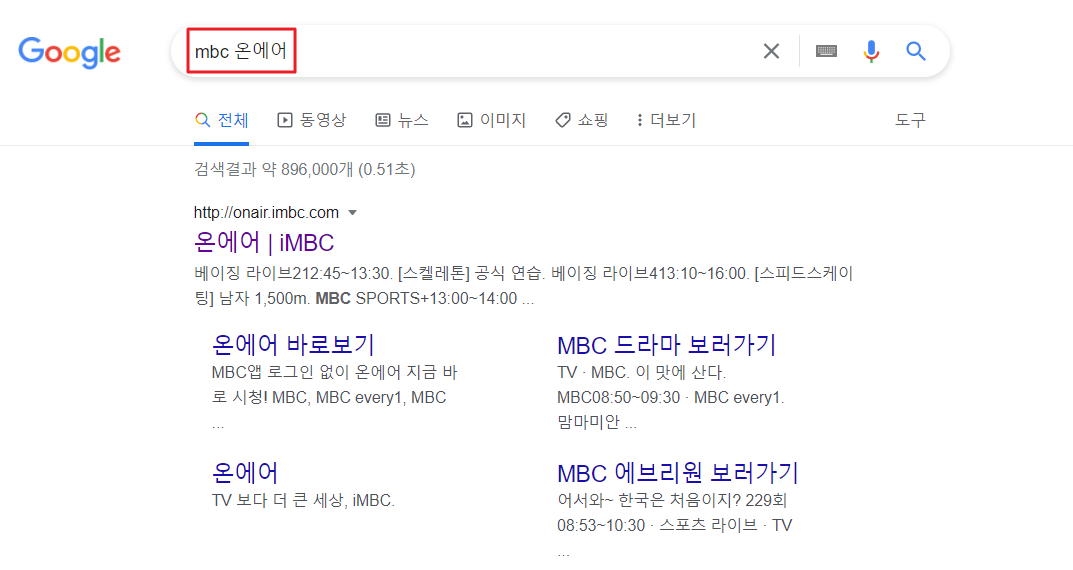The width and height of the screenshot is (1073, 570).
Task: Open the Google logo homepage
Action: click(69, 52)
